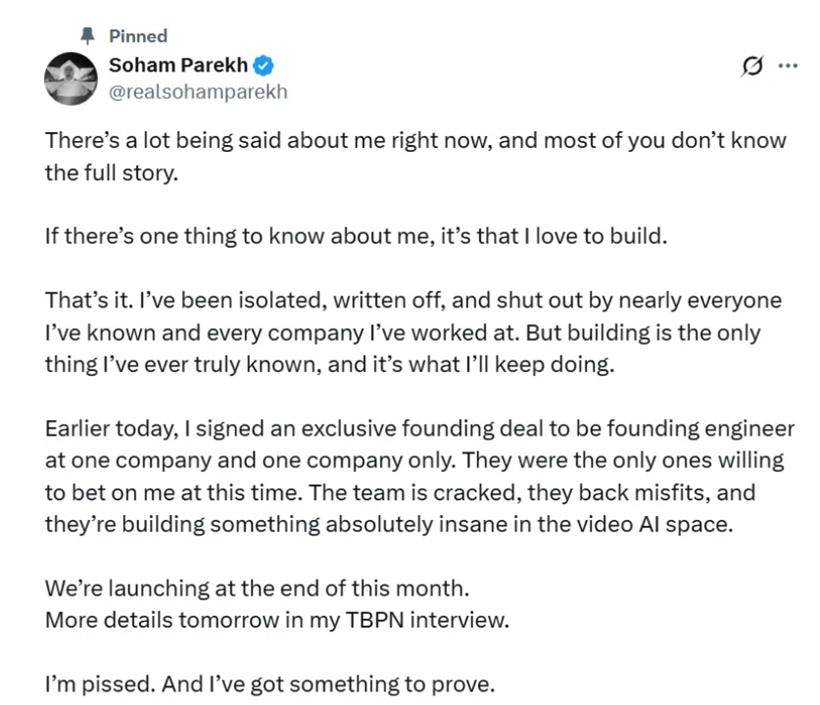The width and height of the screenshot is (820, 705).
Task: Click the blue verified checkmark badge
Action: click(x=263, y=66)
